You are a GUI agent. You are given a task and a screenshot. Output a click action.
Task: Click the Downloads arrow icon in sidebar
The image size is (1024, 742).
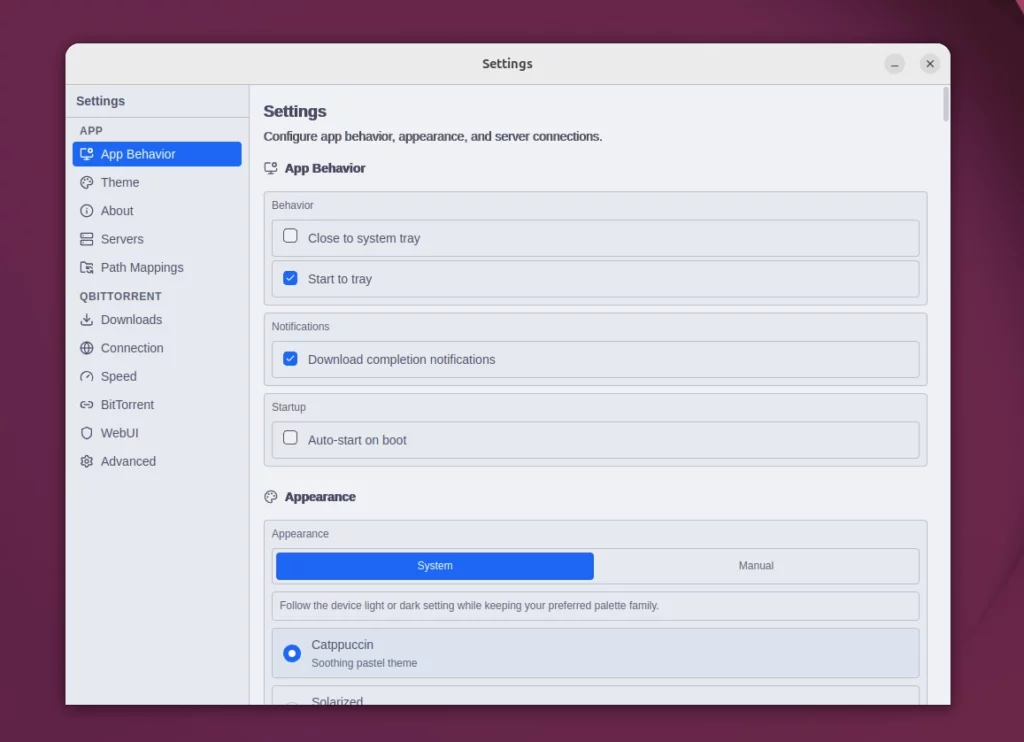click(86, 319)
